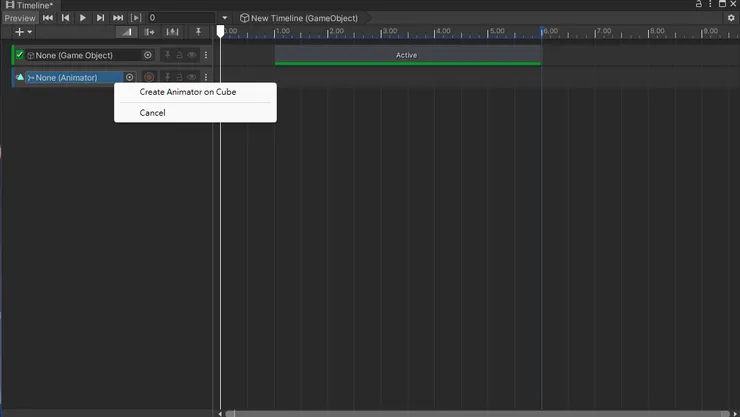
Task: Open the Add track plus dropdown
Action: coord(23,32)
